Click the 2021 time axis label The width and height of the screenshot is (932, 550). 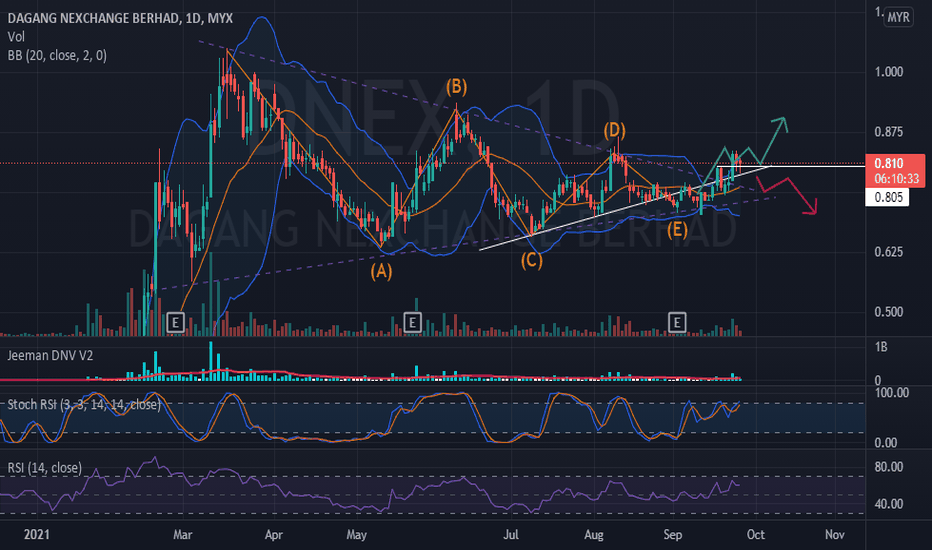click(36, 535)
